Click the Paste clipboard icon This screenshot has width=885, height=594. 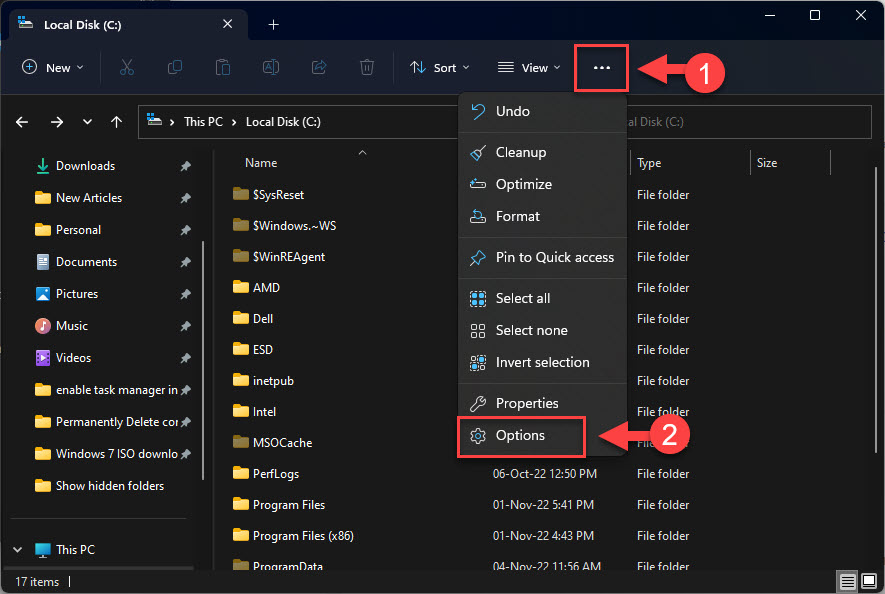223,67
